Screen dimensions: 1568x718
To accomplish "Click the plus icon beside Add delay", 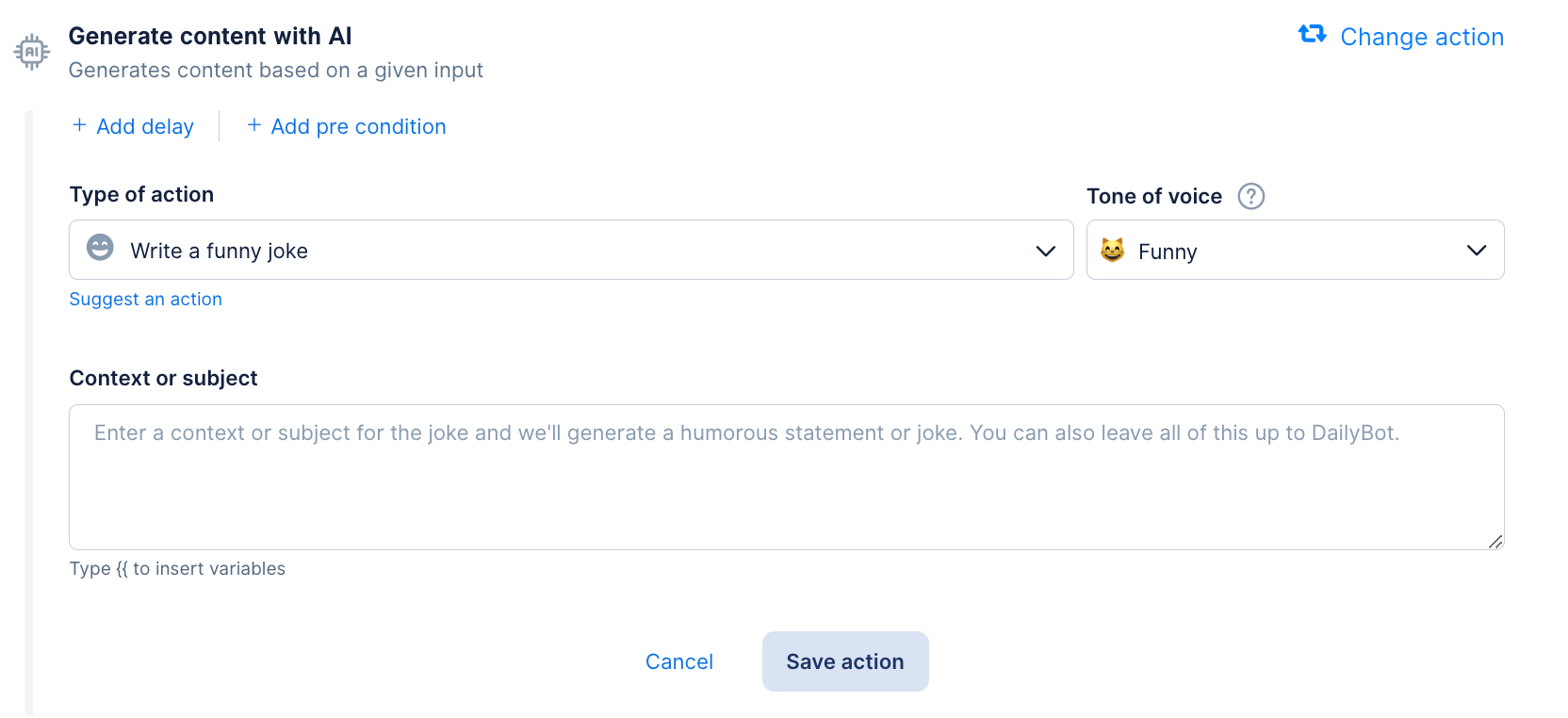I will [x=80, y=125].
